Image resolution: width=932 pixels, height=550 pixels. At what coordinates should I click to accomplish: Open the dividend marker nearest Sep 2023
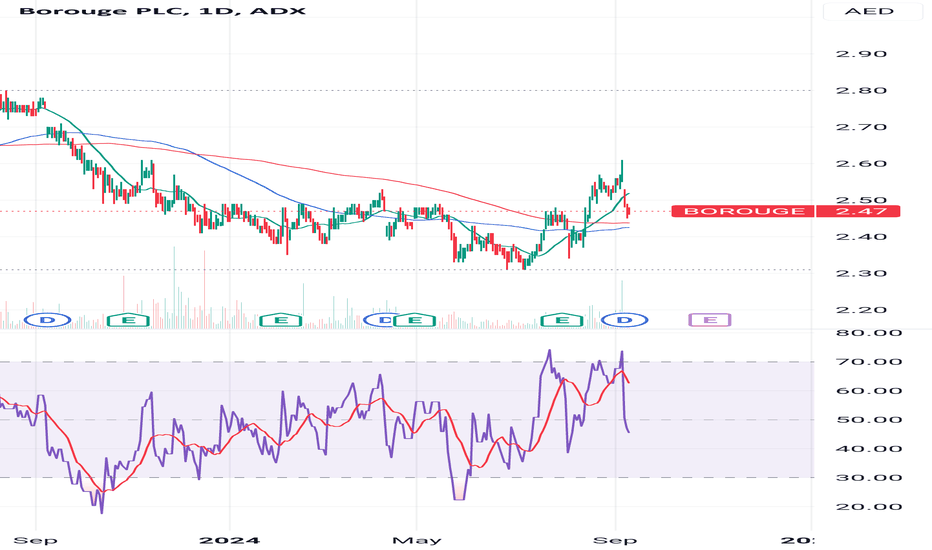48,320
